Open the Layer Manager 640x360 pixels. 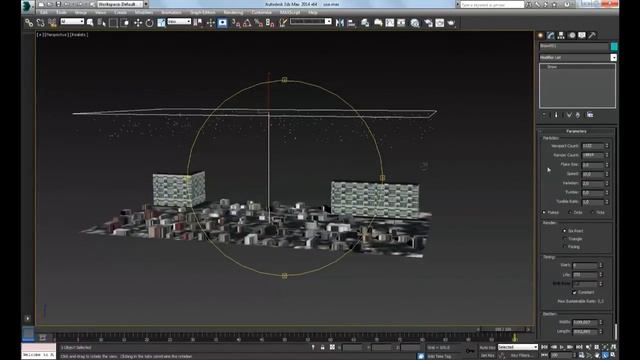coord(365,23)
